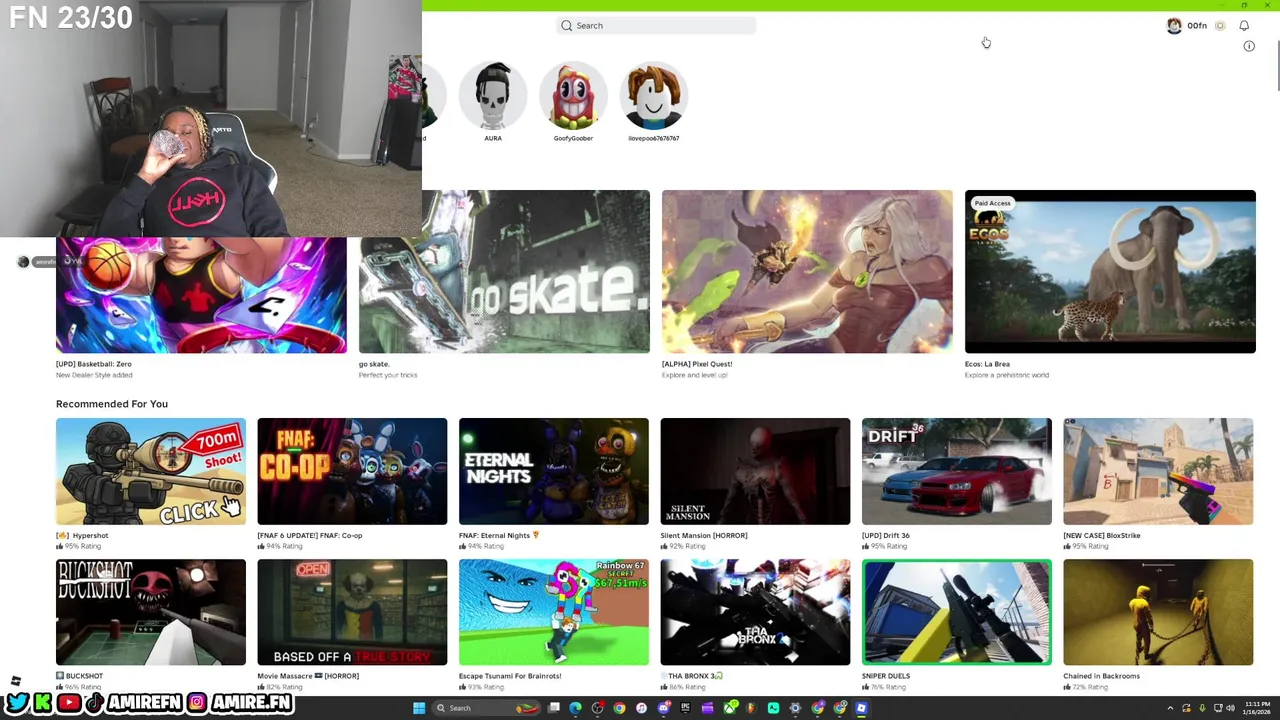1280x720 pixels.
Task: Open the Movie Massacre [HORROR] thumbnail
Action: 352,612
